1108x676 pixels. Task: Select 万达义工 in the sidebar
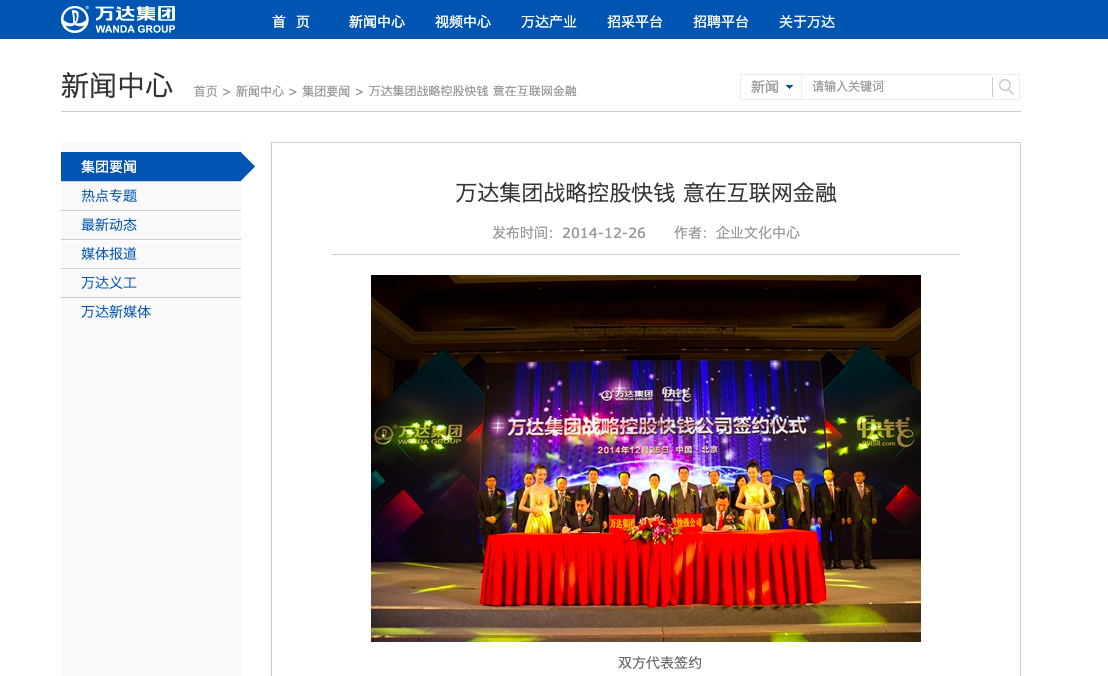coord(151,283)
